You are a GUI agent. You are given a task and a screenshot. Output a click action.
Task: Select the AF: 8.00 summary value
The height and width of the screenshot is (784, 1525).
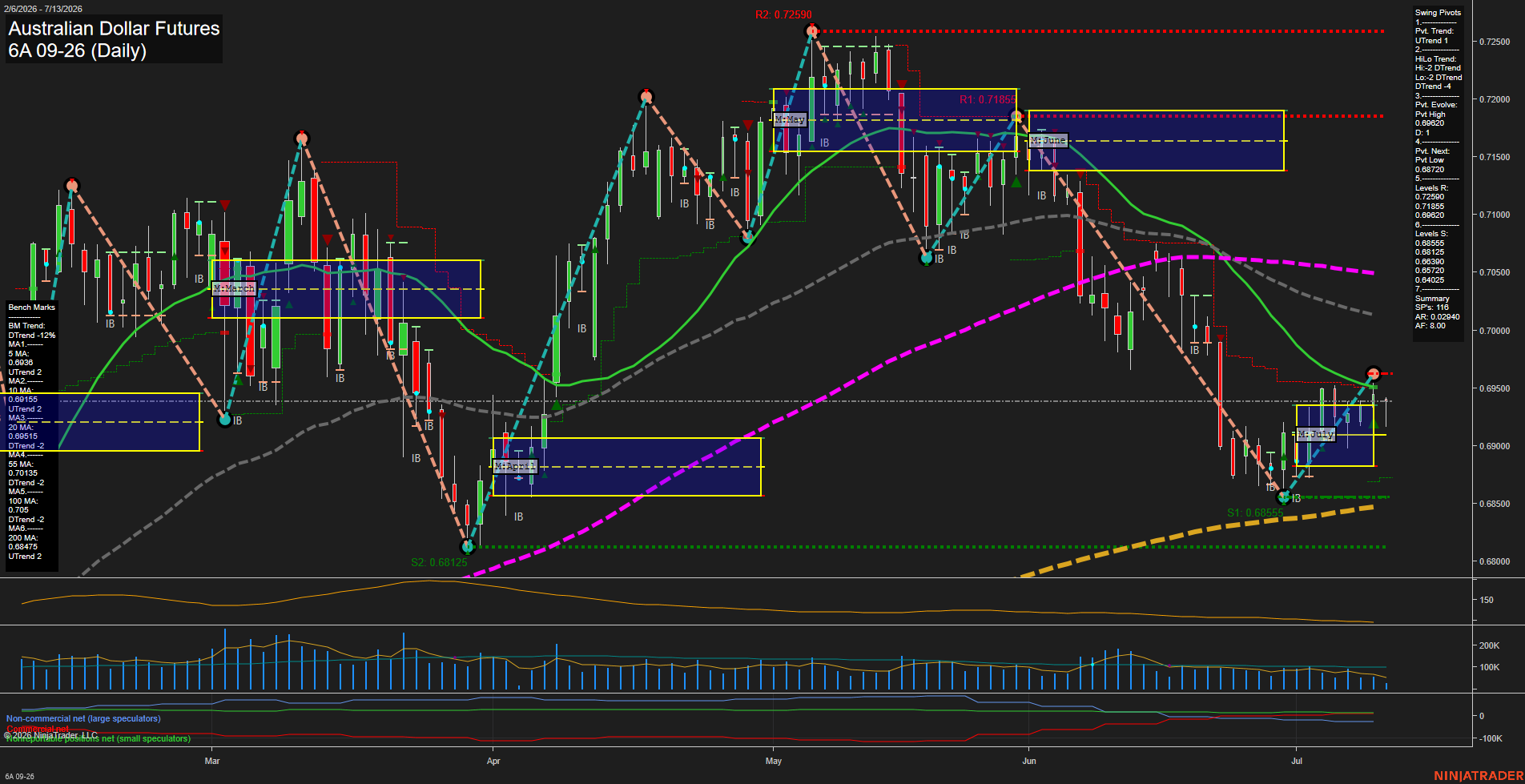1430,326
